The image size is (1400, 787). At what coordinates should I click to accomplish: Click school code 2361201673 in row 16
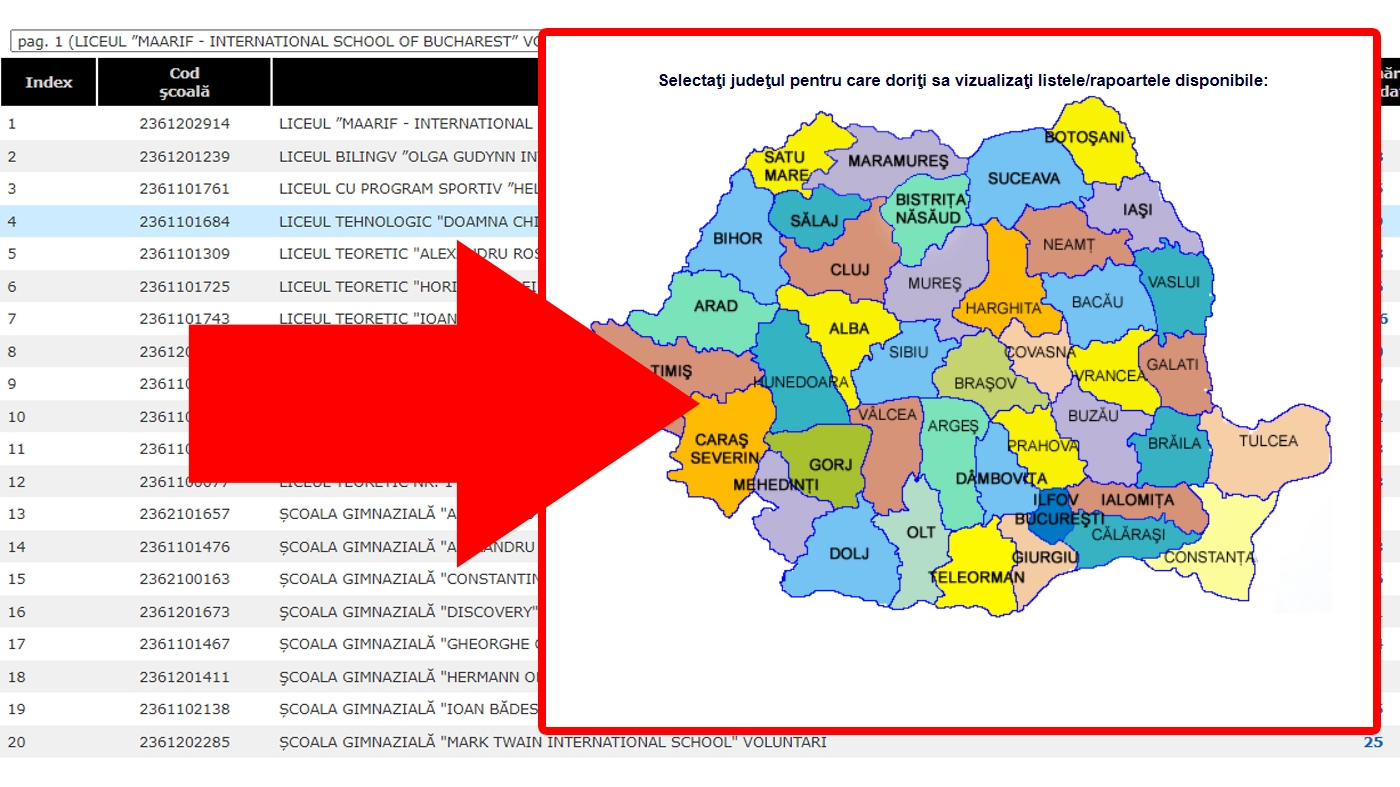(x=184, y=612)
